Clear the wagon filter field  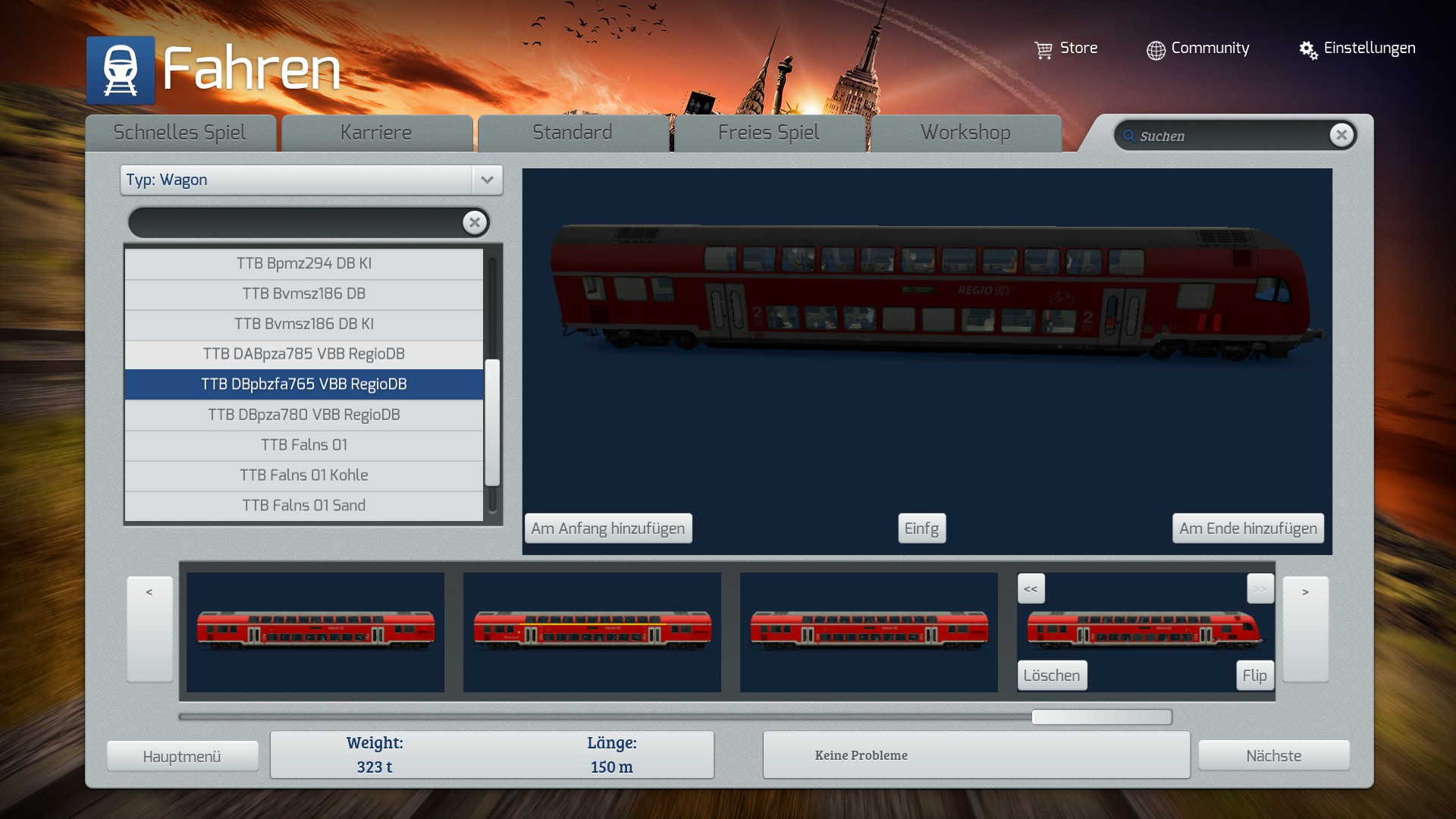pos(475,223)
